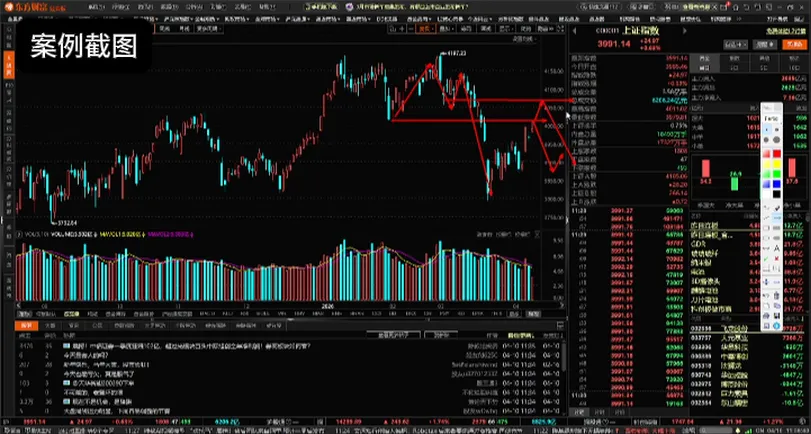Select the outlined rectangle tool in palette

[x=767, y=228]
